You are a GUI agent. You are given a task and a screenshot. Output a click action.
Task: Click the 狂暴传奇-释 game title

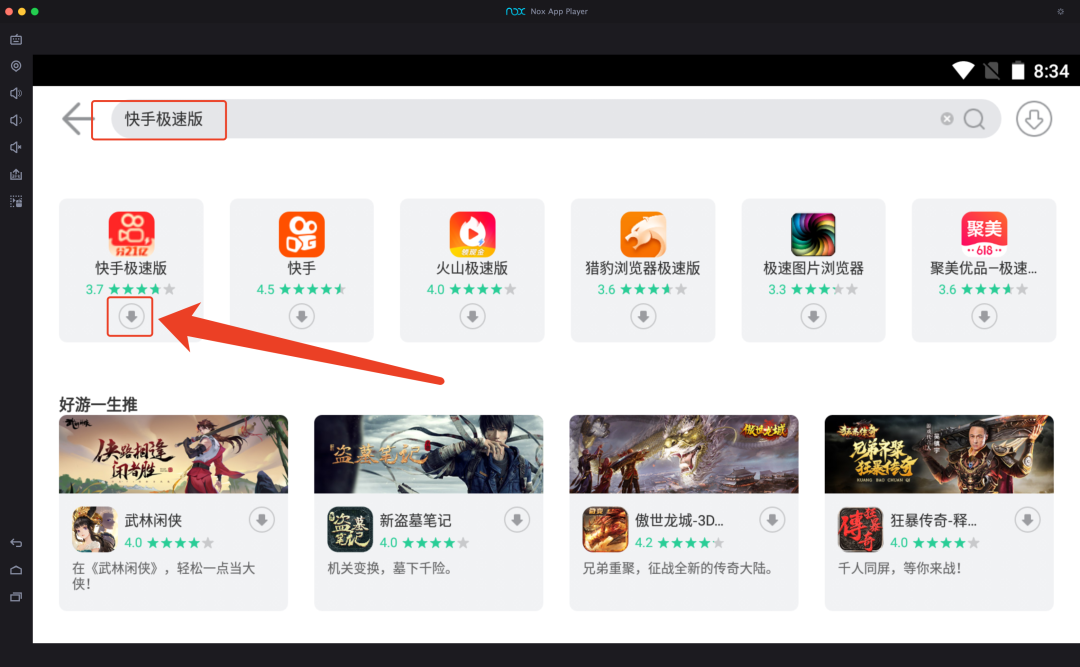(x=933, y=521)
